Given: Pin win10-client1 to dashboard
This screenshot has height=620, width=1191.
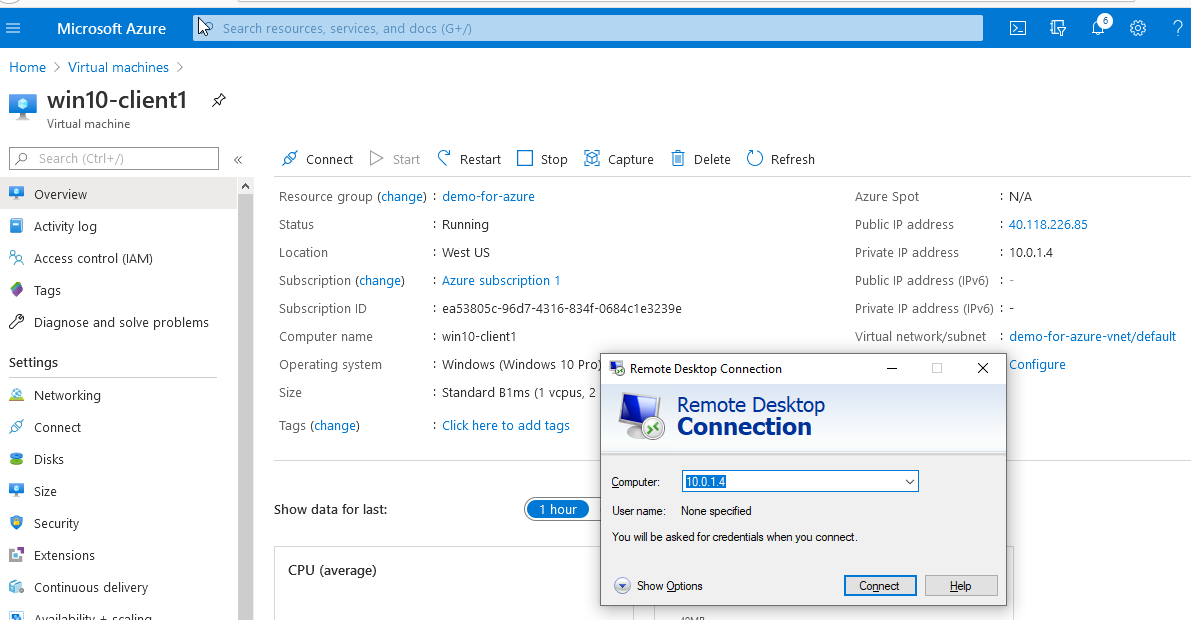Looking at the screenshot, I should tap(219, 100).
